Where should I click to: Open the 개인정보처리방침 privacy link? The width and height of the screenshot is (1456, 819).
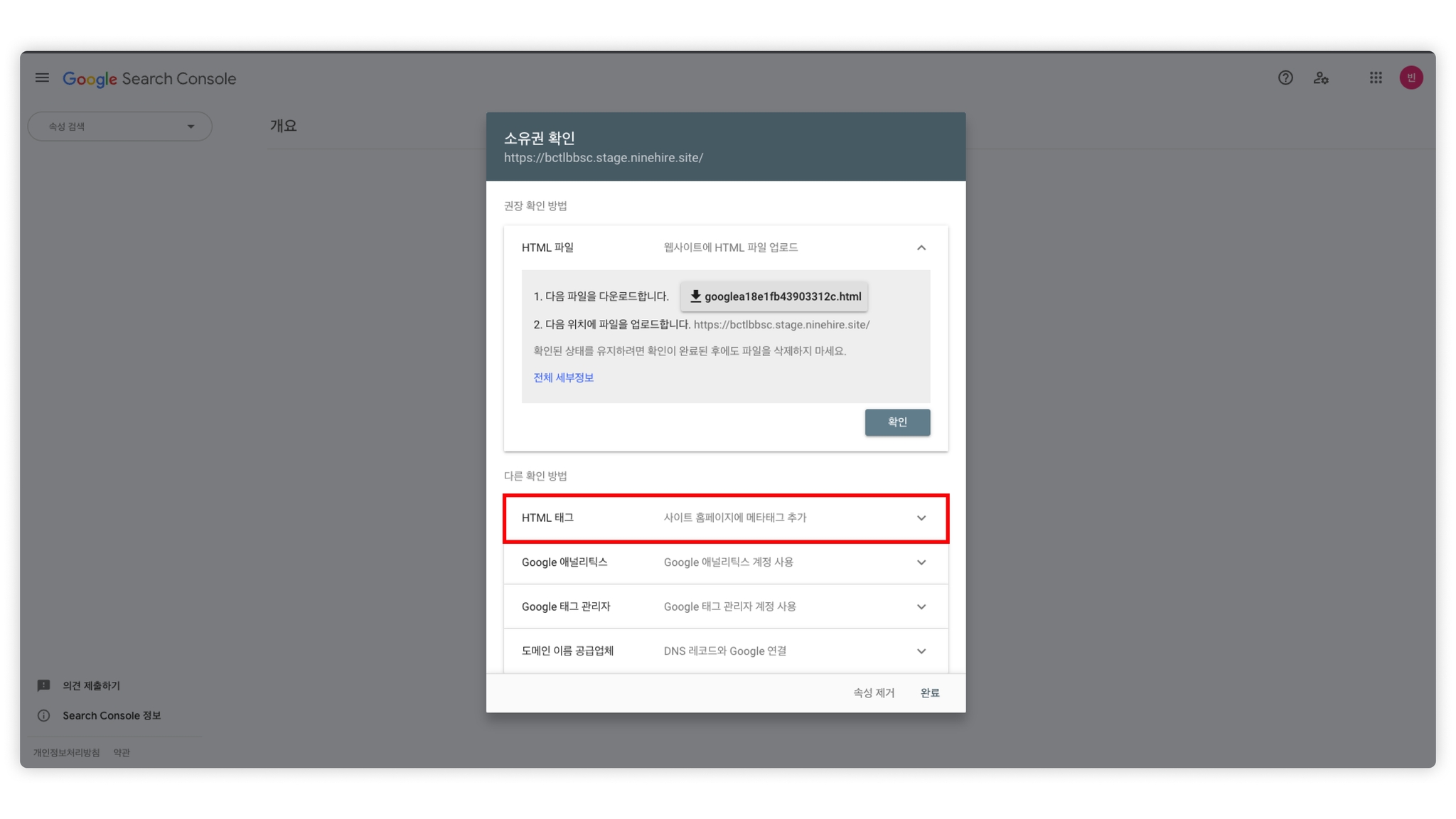pos(66,752)
